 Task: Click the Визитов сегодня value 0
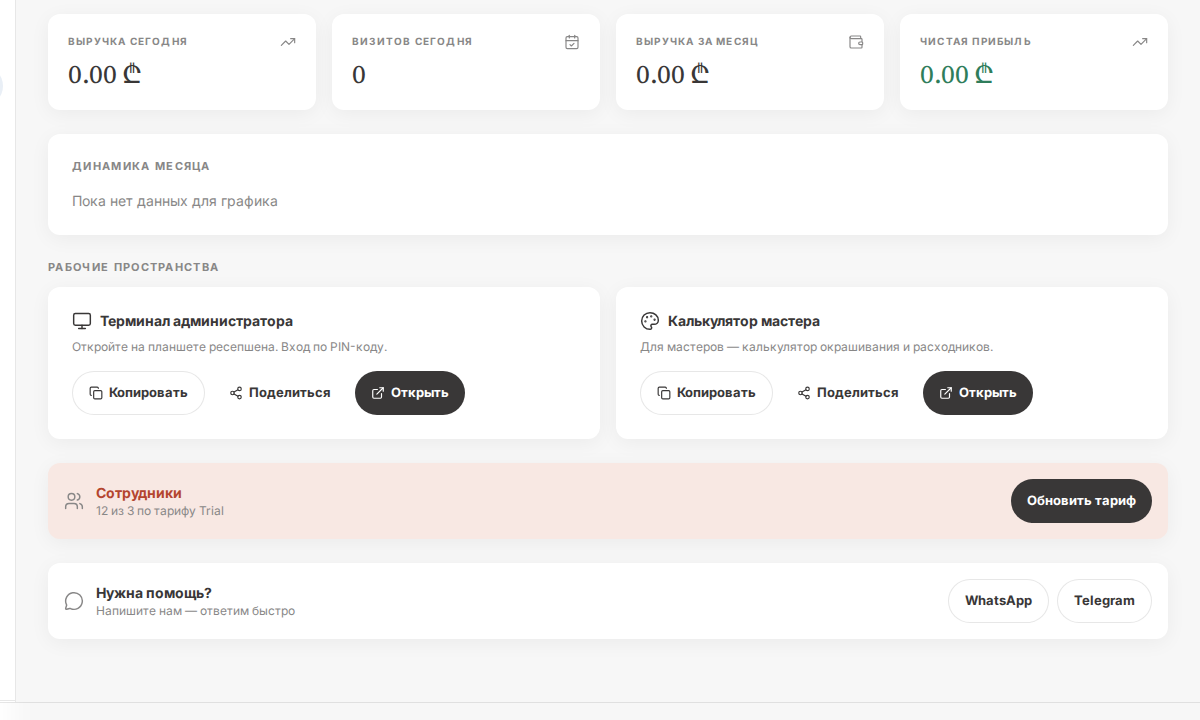click(359, 75)
